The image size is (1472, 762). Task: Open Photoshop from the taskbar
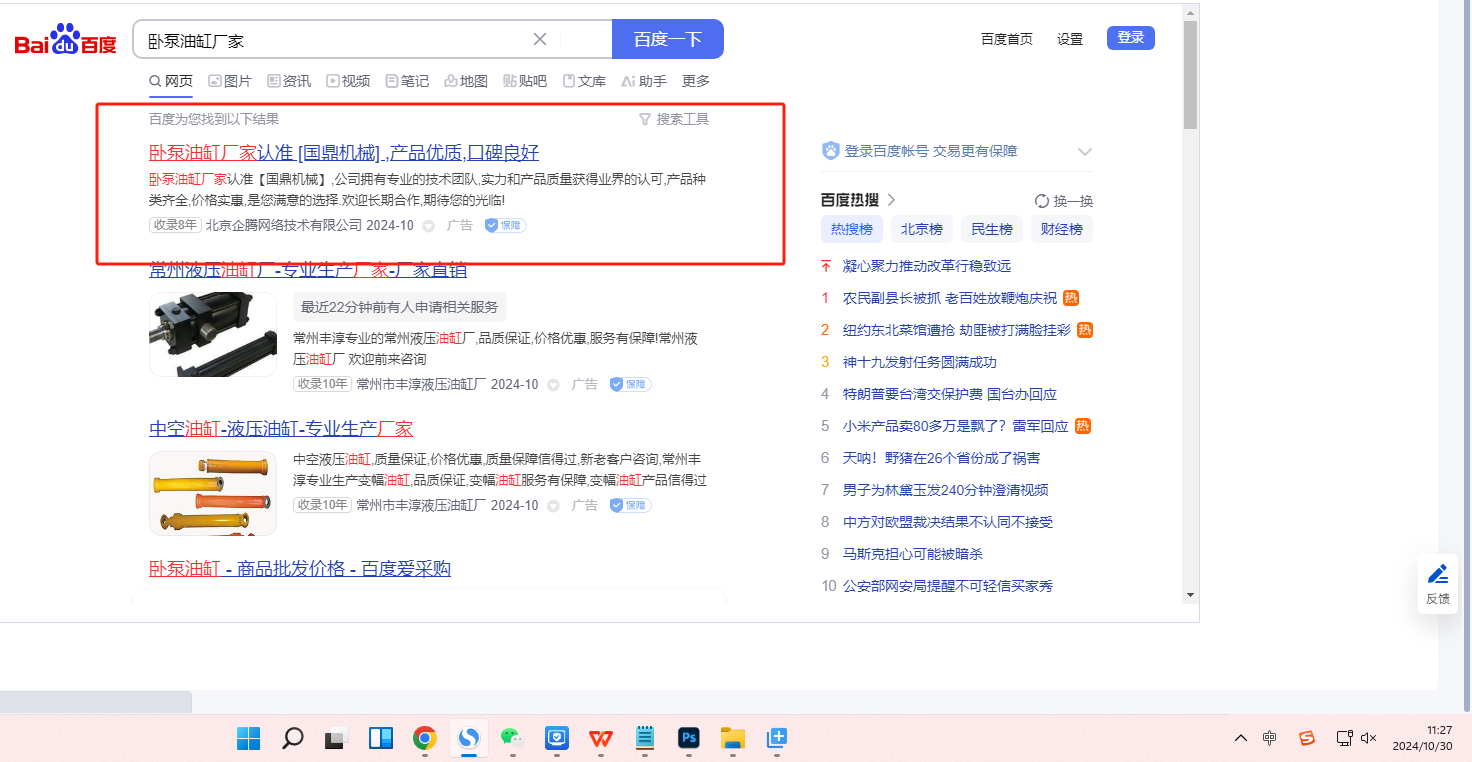pyautogui.click(x=687, y=738)
